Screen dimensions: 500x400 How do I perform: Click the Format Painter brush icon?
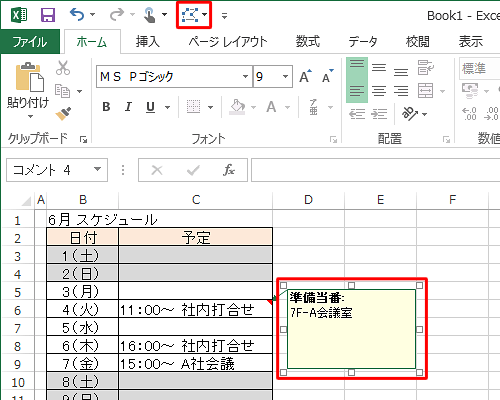tap(63, 114)
